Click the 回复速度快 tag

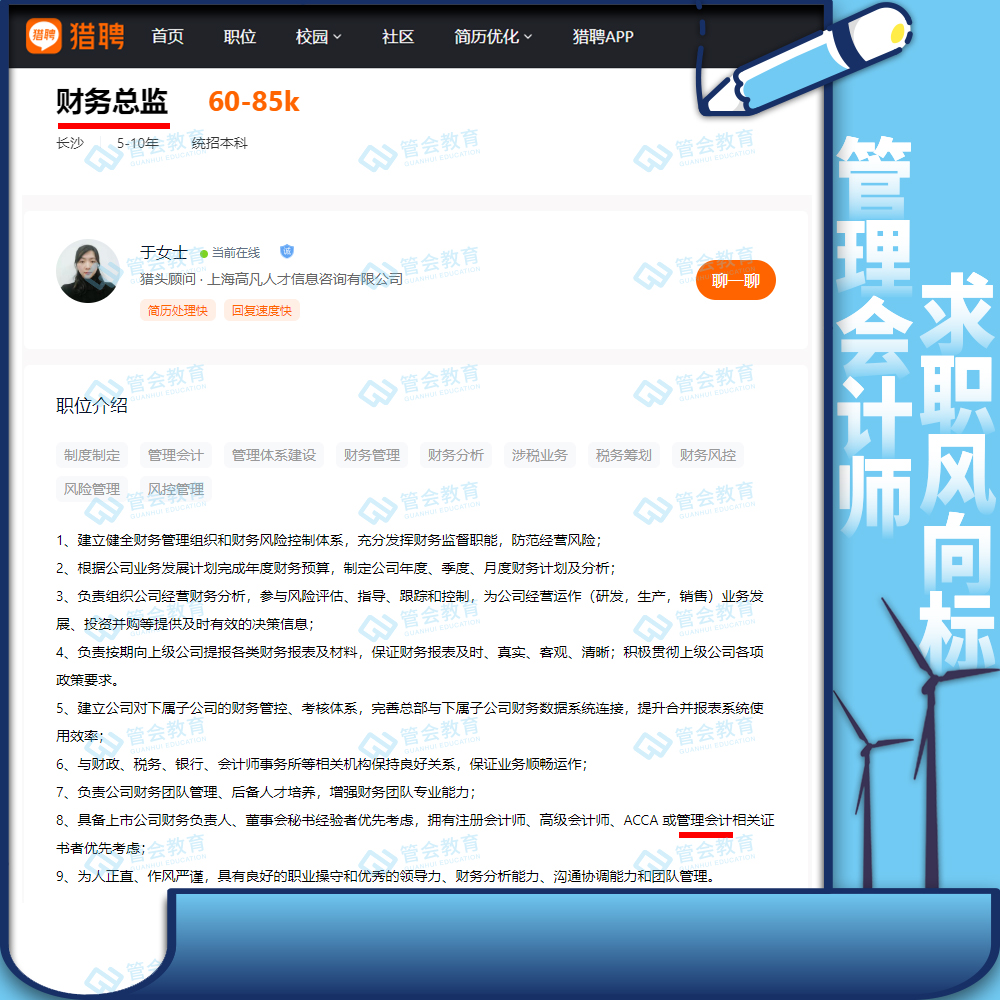click(x=261, y=310)
